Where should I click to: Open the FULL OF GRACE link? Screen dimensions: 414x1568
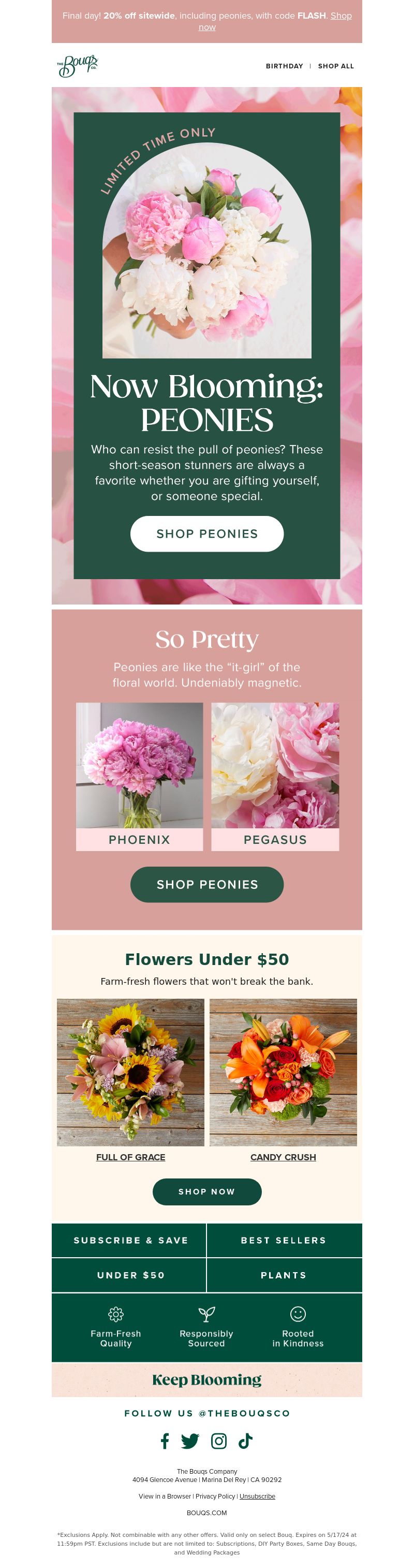(x=131, y=1157)
